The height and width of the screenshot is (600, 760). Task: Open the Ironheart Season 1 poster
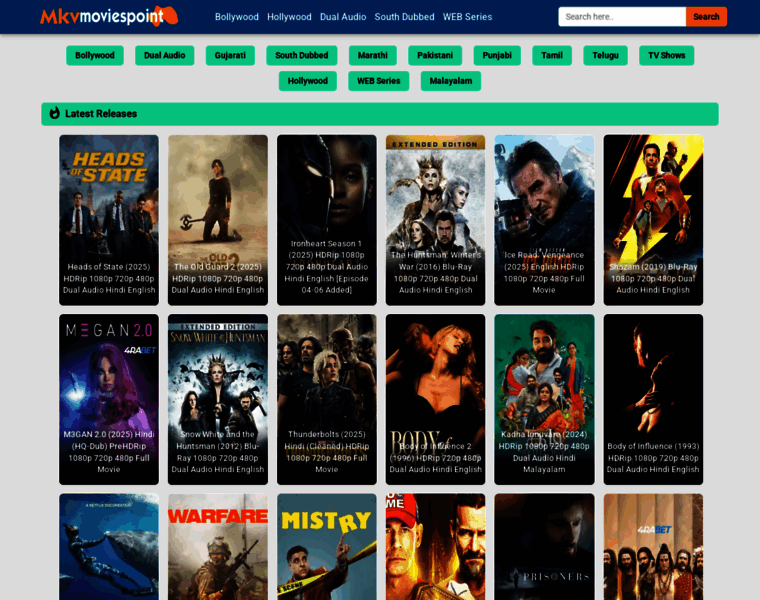(x=327, y=220)
